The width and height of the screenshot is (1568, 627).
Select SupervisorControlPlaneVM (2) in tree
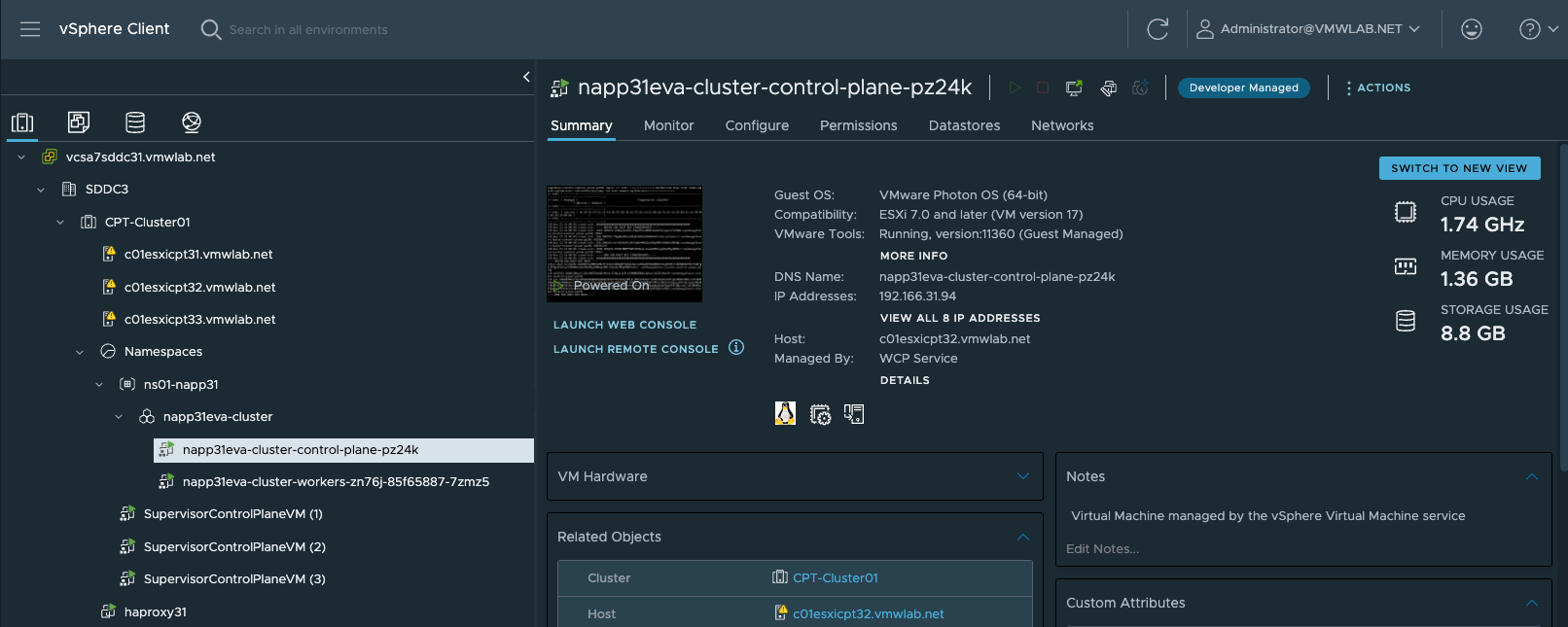234,546
